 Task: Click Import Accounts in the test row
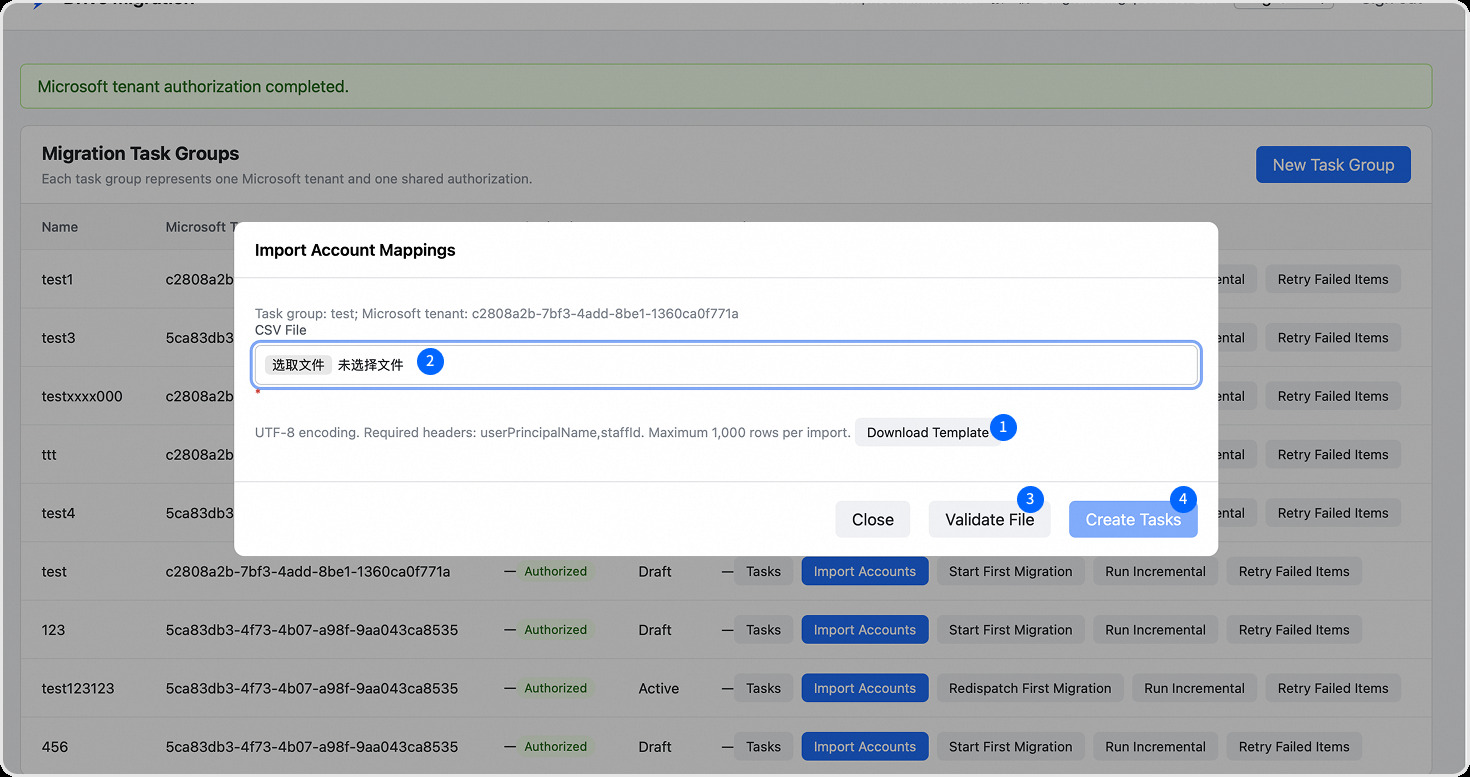point(865,572)
